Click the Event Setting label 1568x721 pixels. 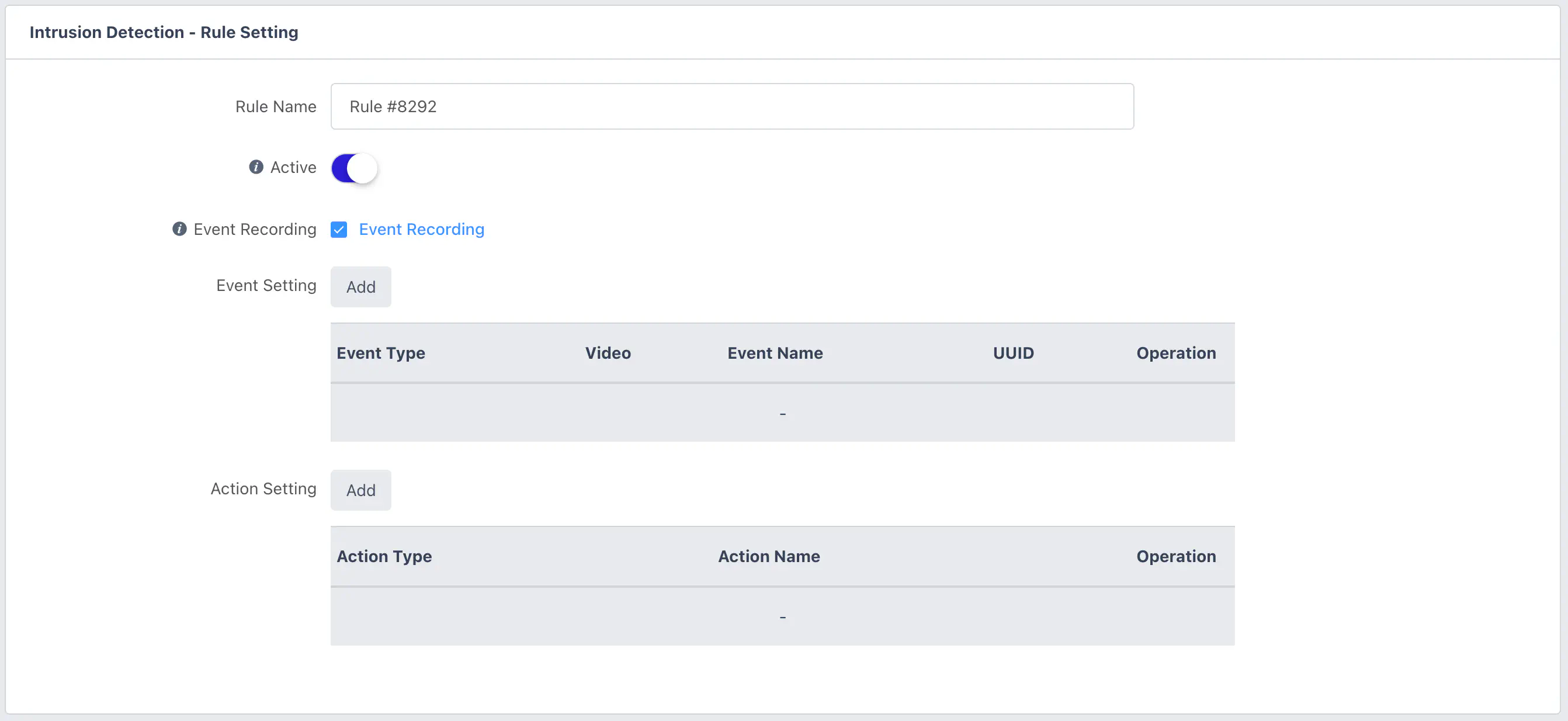(x=266, y=286)
